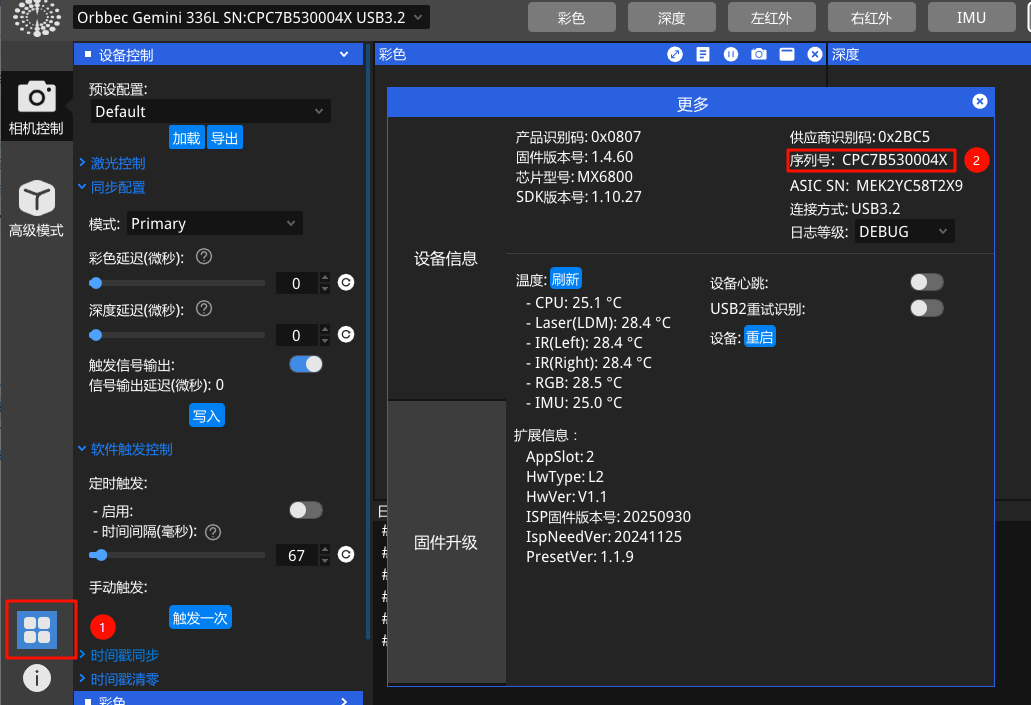The height and width of the screenshot is (705, 1031).
Task: Pause the 彩色 color stream
Action: click(x=731, y=55)
